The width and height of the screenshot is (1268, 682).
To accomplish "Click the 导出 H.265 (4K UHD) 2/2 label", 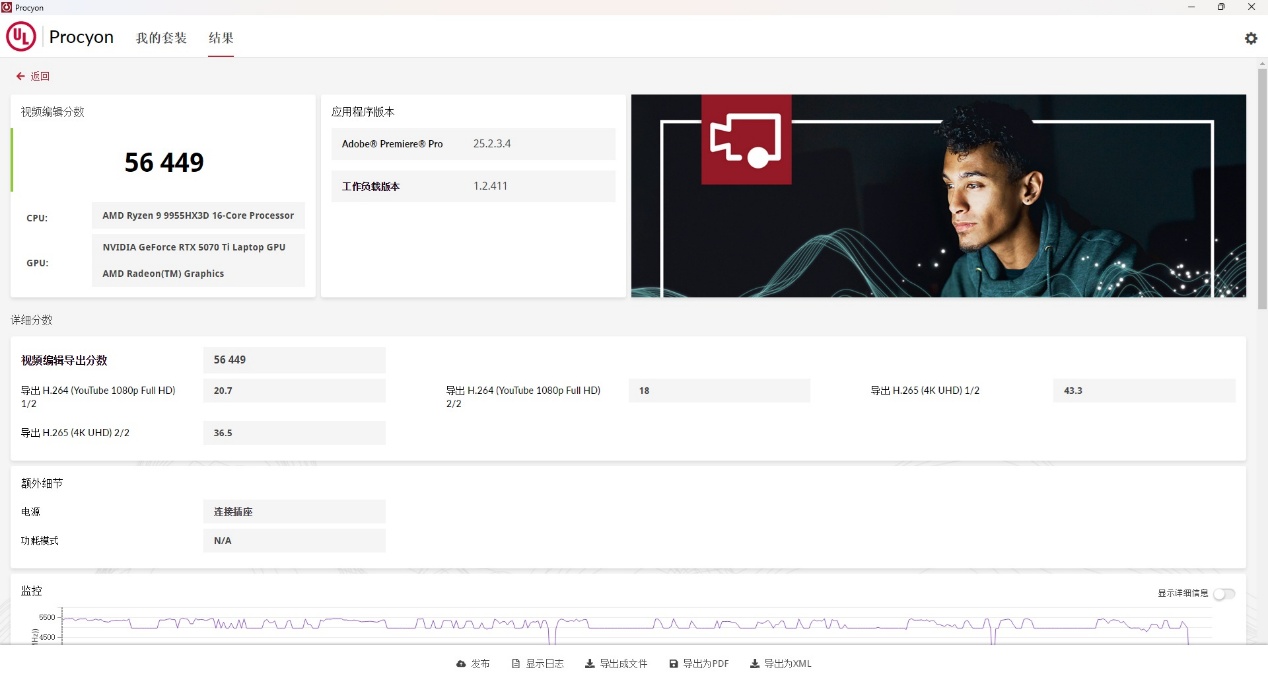I will pyautogui.click(x=75, y=433).
